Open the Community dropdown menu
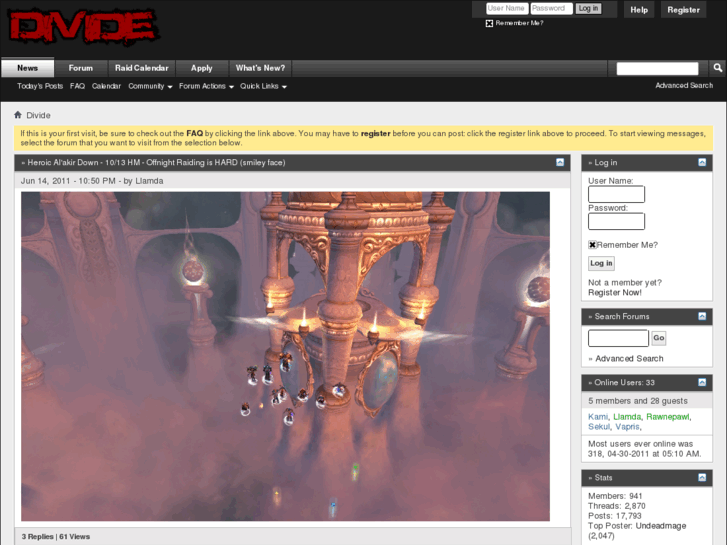Image resolution: width=727 pixels, height=545 pixels. pyautogui.click(x=150, y=86)
